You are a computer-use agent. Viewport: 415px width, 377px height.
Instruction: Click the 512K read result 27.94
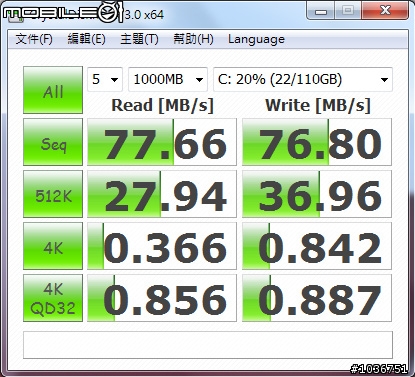[162, 194]
